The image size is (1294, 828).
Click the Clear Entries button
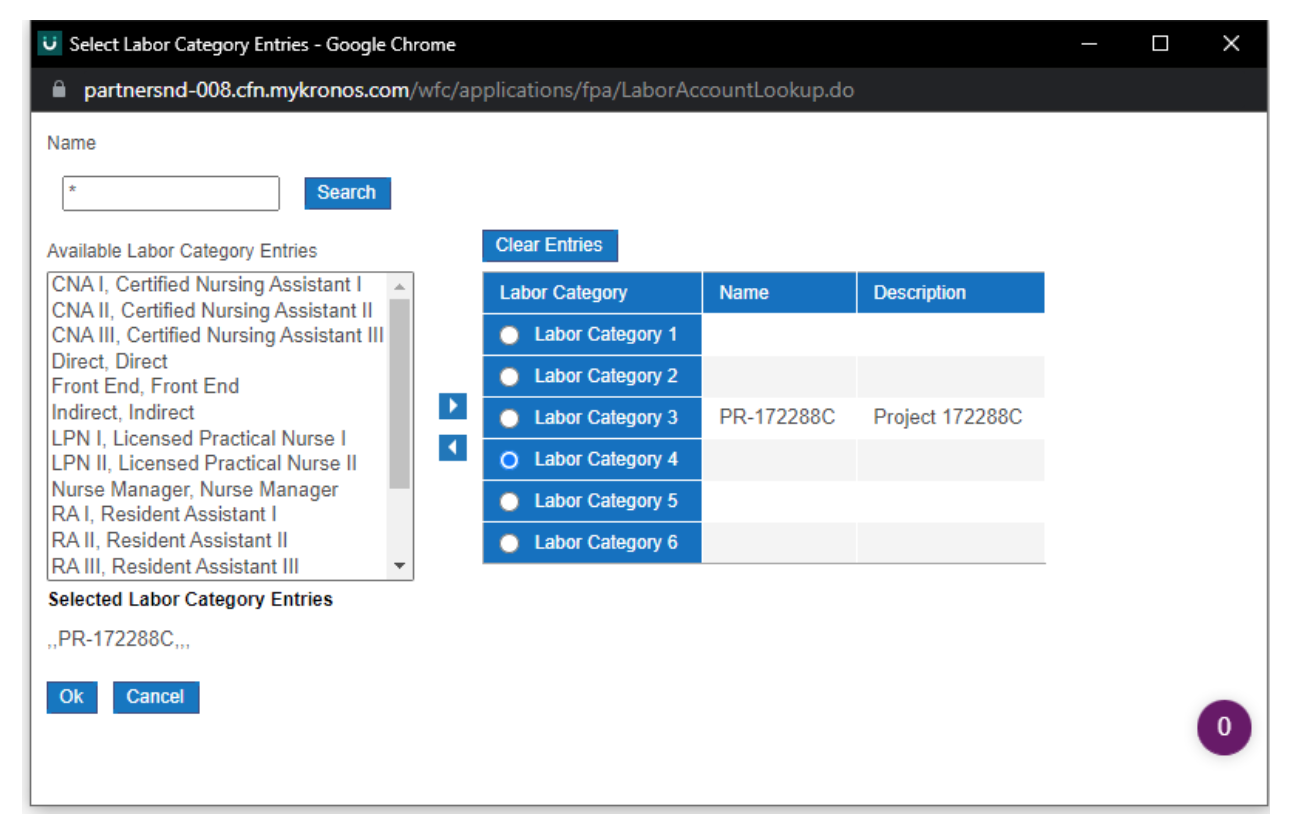tap(549, 245)
